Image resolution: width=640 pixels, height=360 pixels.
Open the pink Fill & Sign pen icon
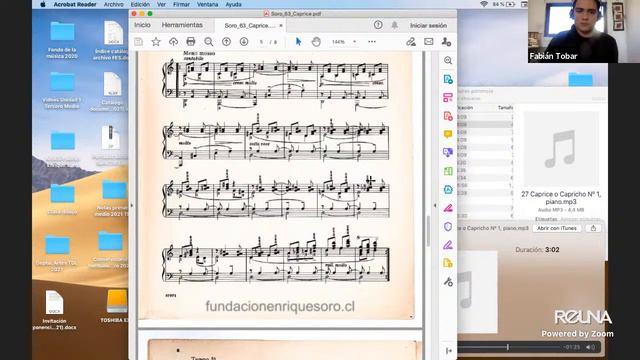point(448,208)
